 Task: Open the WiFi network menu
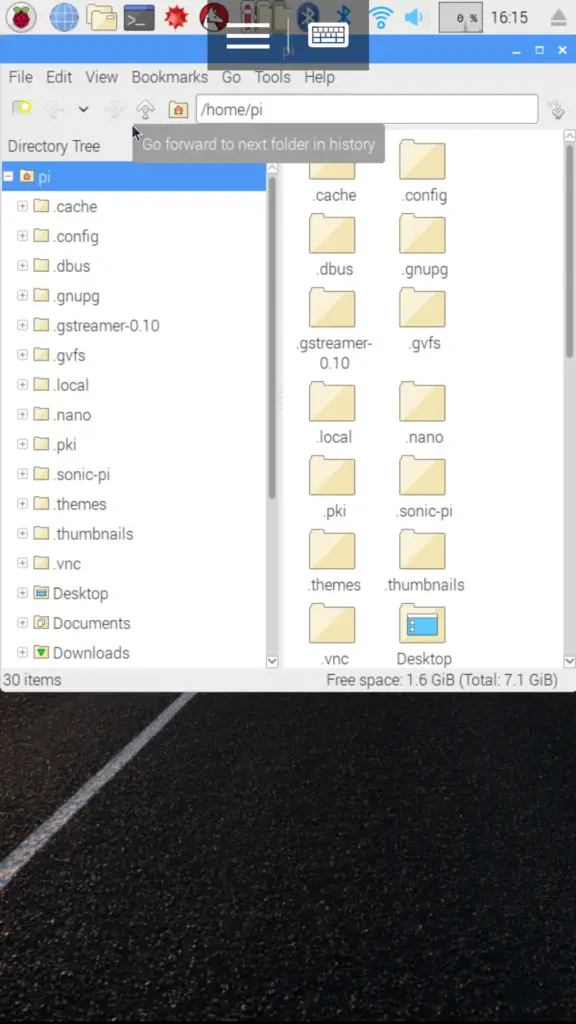click(381, 17)
